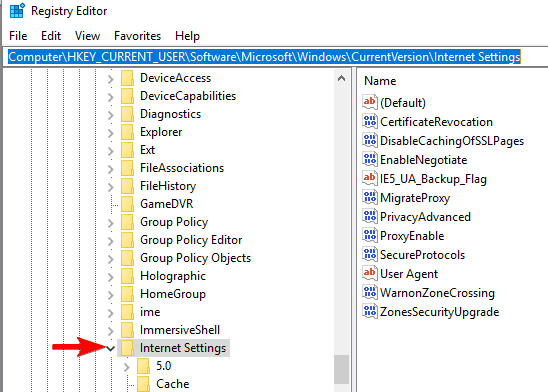Click the GameDVR folder icon
548x392 pixels.
coord(128,204)
